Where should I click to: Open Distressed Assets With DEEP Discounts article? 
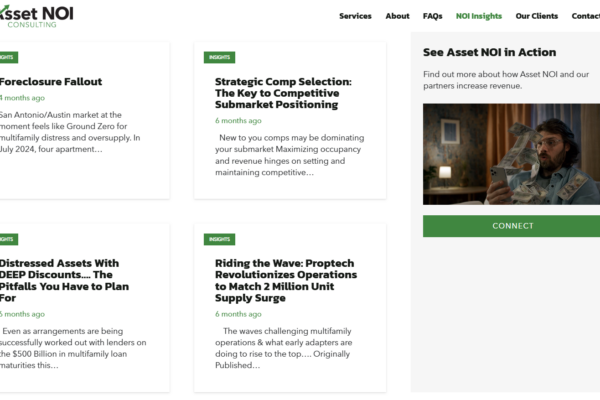tap(64, 281)
